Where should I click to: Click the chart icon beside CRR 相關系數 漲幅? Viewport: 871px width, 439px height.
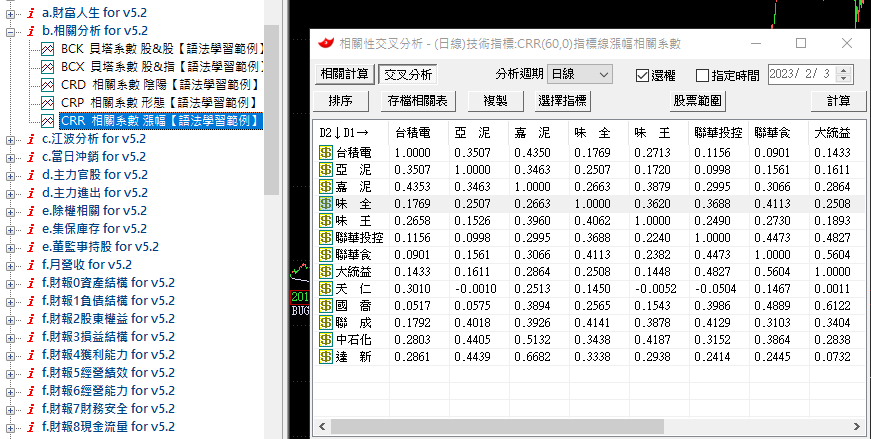point(47,121)
